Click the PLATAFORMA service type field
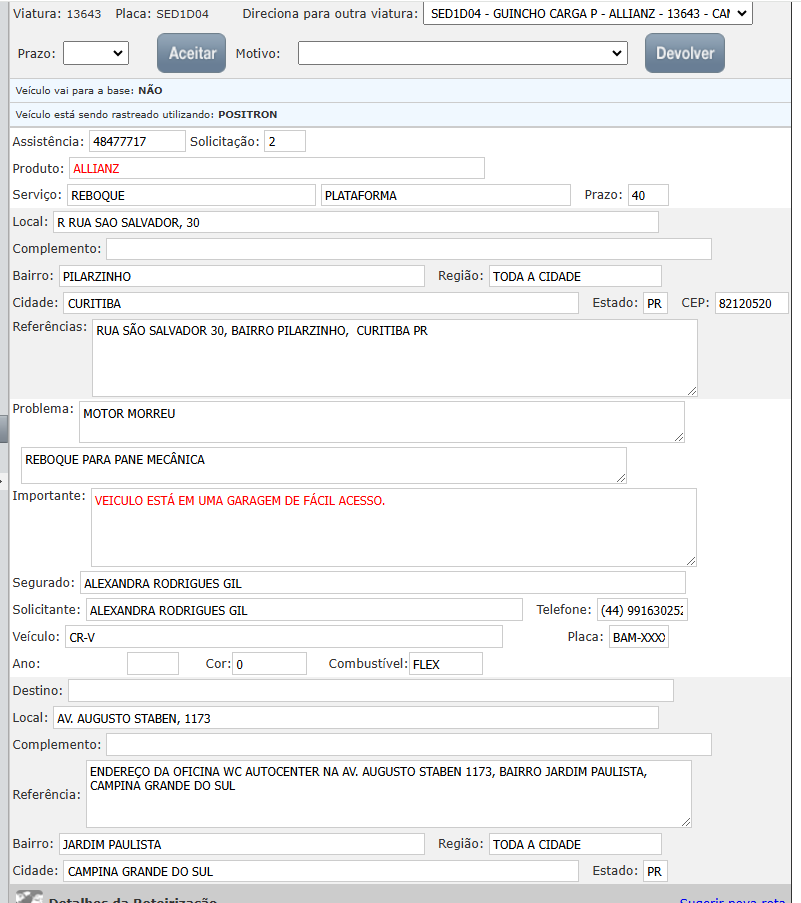Image resolution: width=801 pixels, height=903 pixels. (x=444, y=195)
